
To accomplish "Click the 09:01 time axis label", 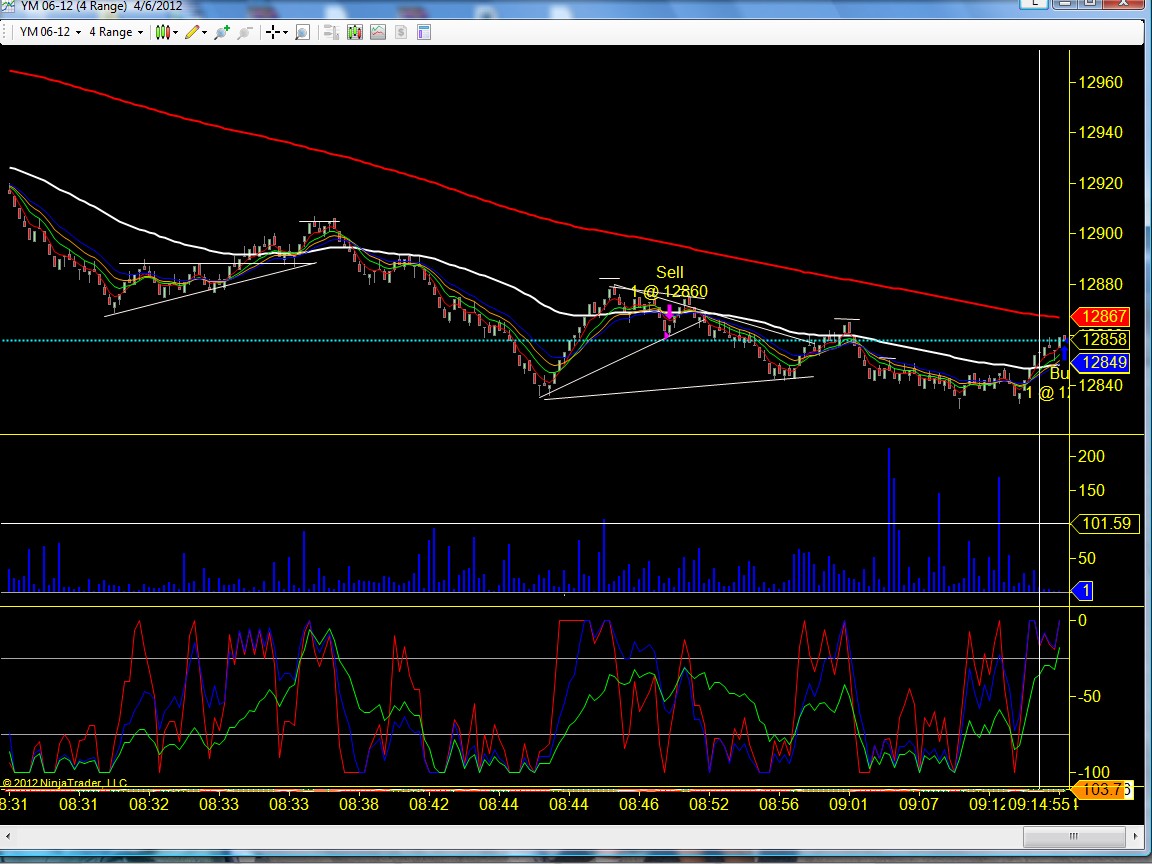I will [849, 804].
